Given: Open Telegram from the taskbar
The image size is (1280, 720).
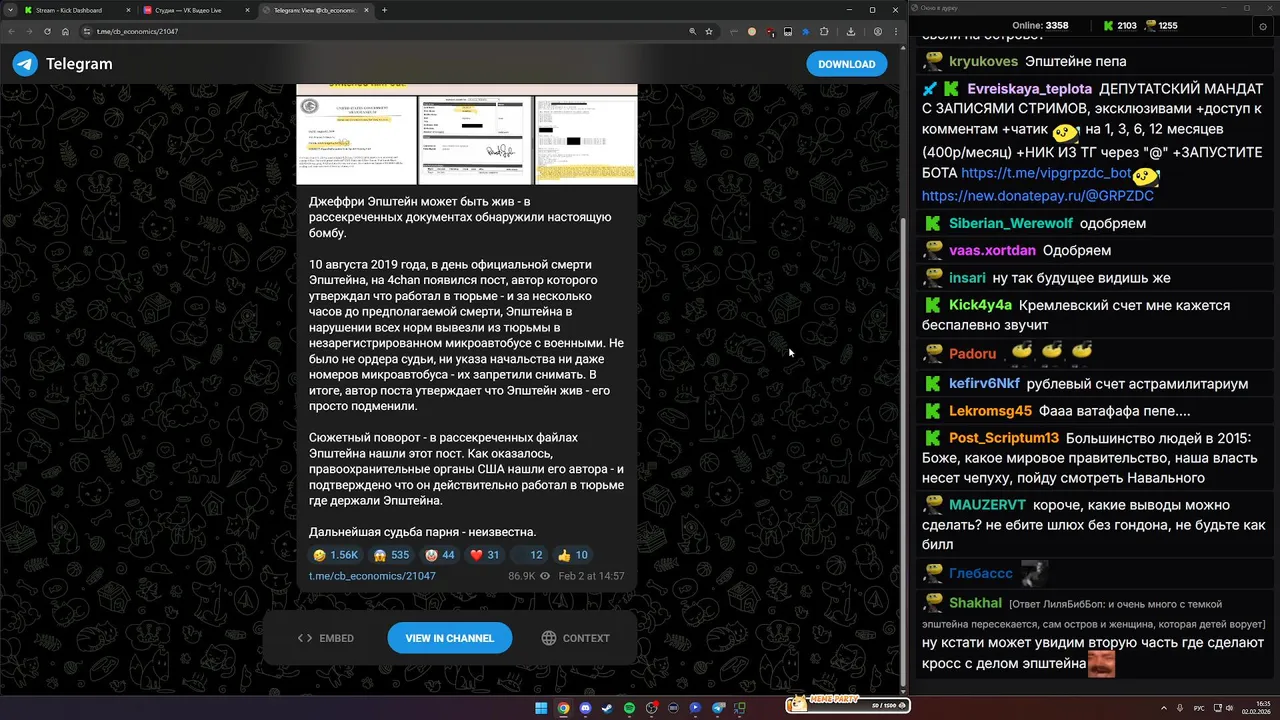Looking at the screenshot, I should [718, 707].
